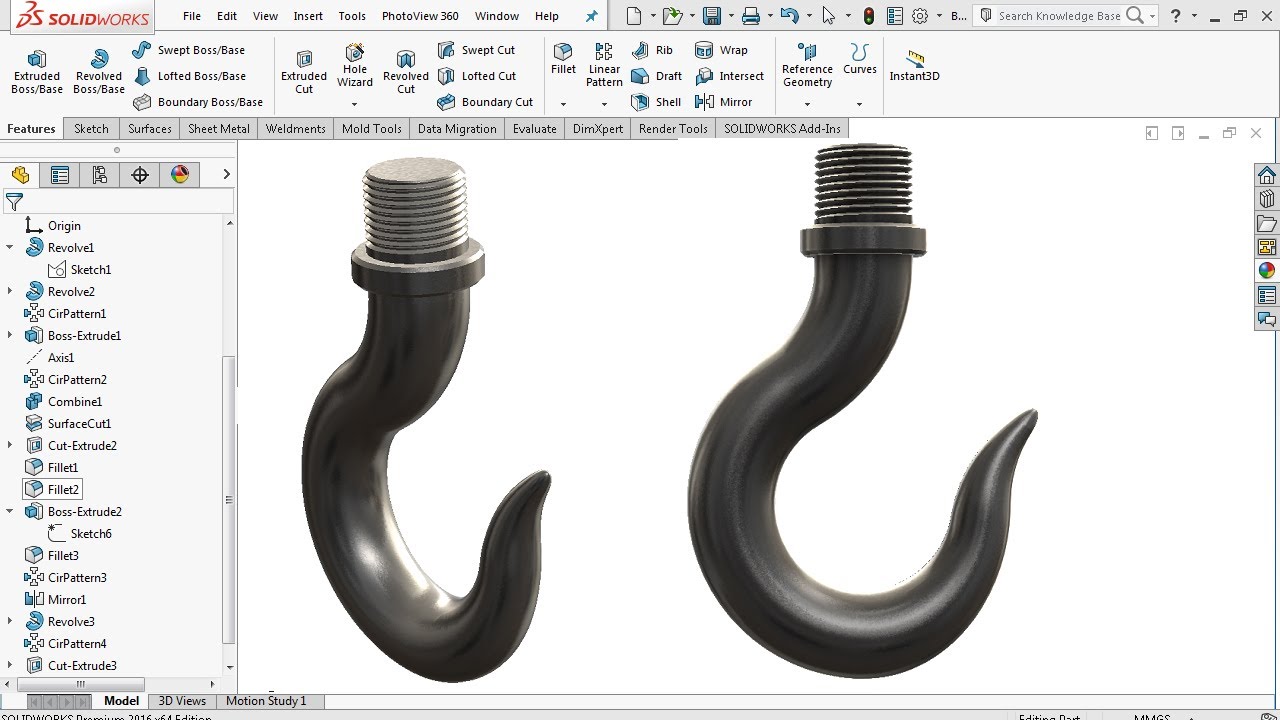Expand the Cut-Extrude2 feature

(10, 445)
